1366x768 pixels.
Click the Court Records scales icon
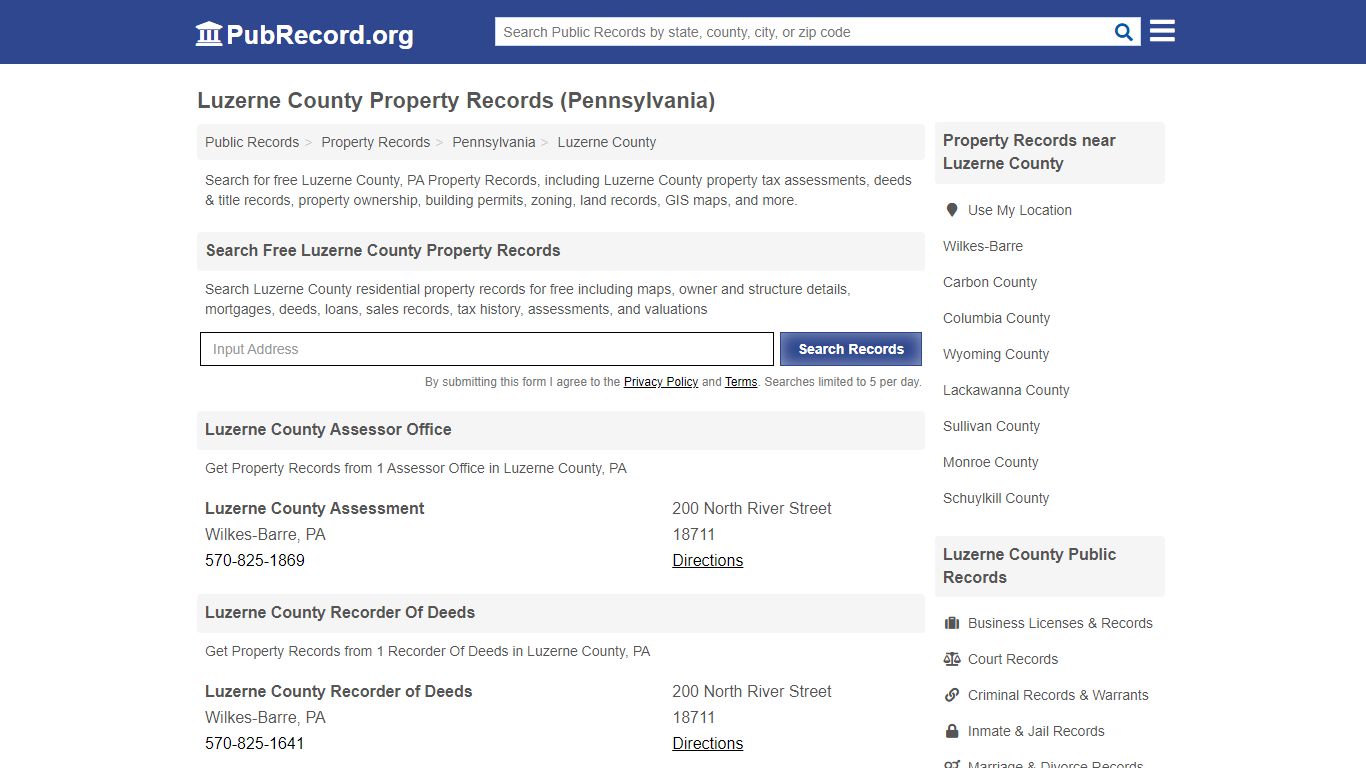point(952,659)
